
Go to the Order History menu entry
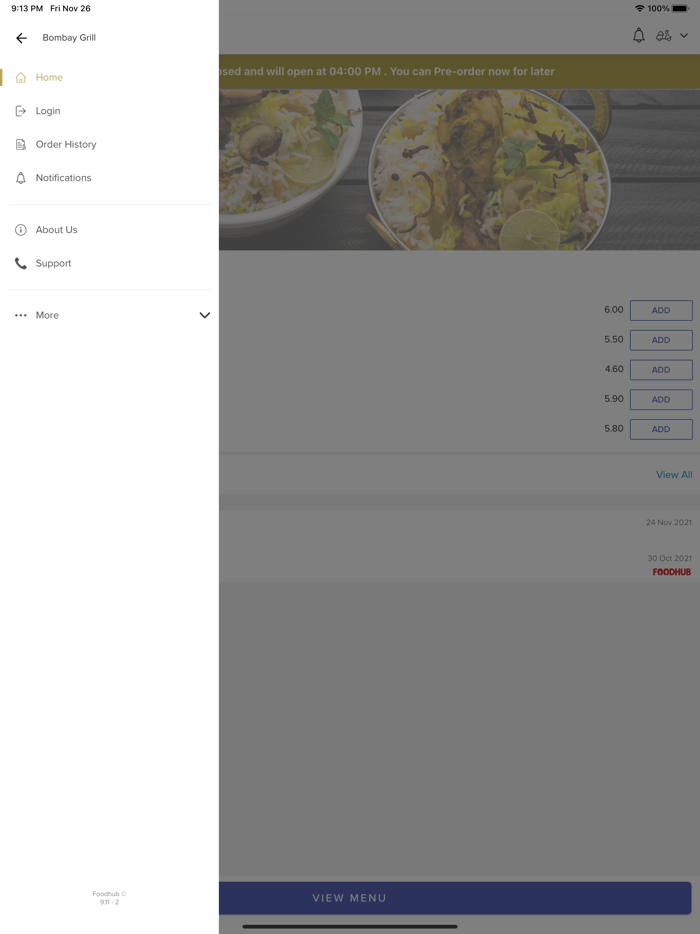click(66, 144)
